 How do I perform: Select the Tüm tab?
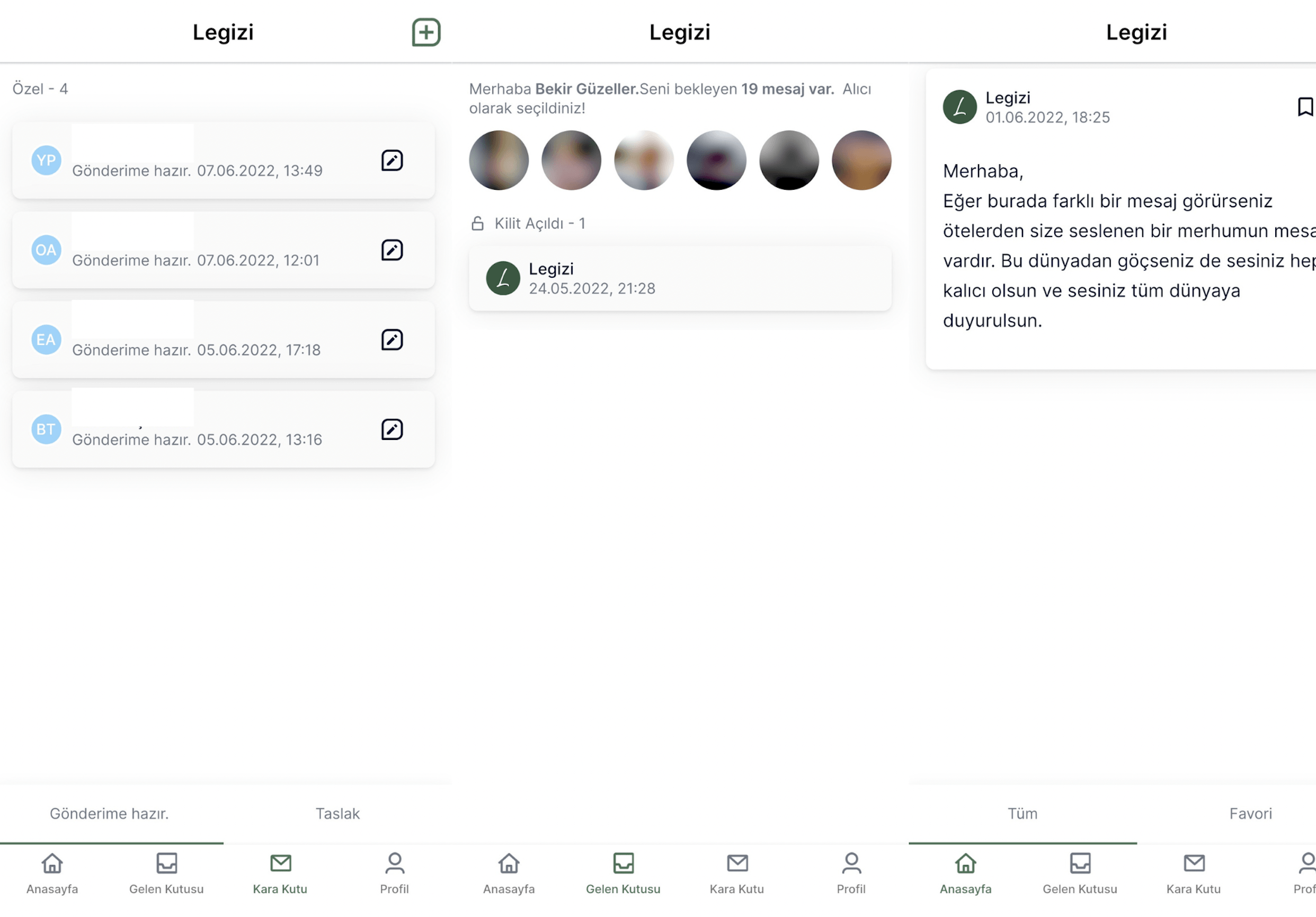pos(1022,813)
